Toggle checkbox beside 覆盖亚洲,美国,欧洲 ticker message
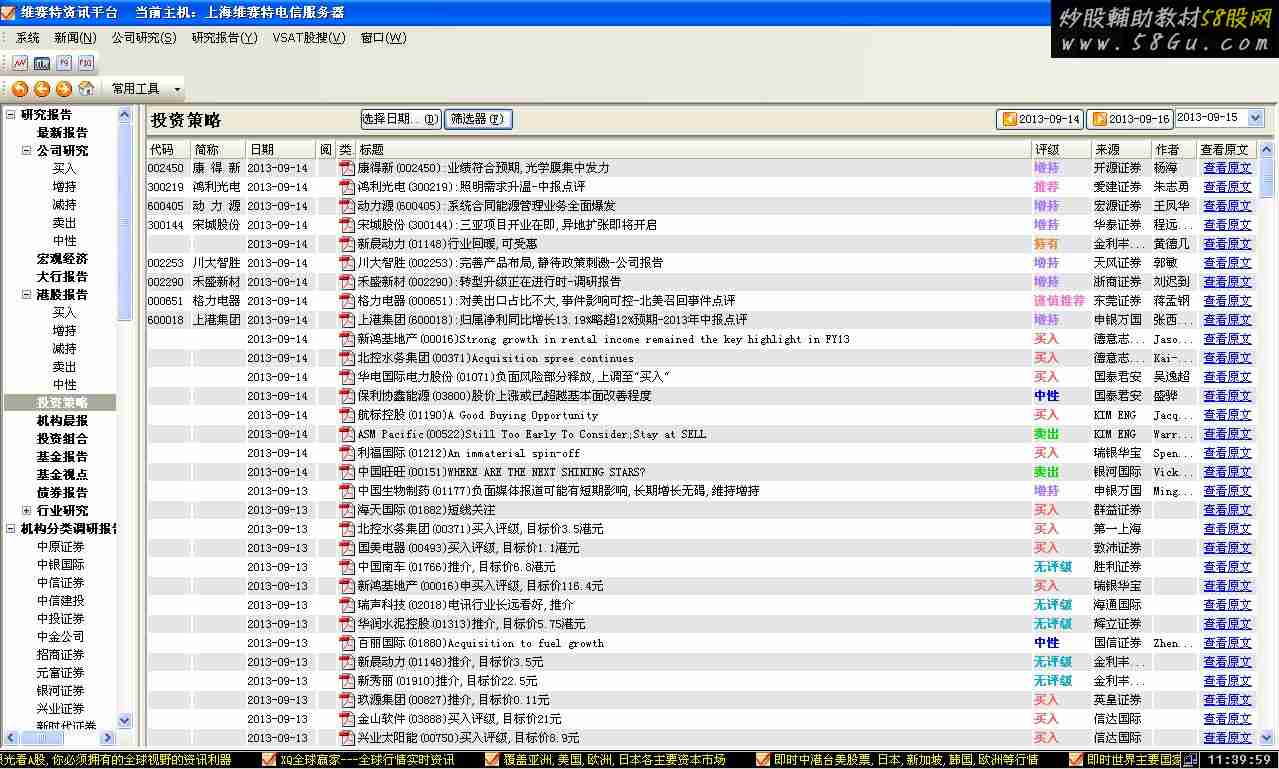The width and height of the screenshot is (1279, 769). tap(492, 760)
